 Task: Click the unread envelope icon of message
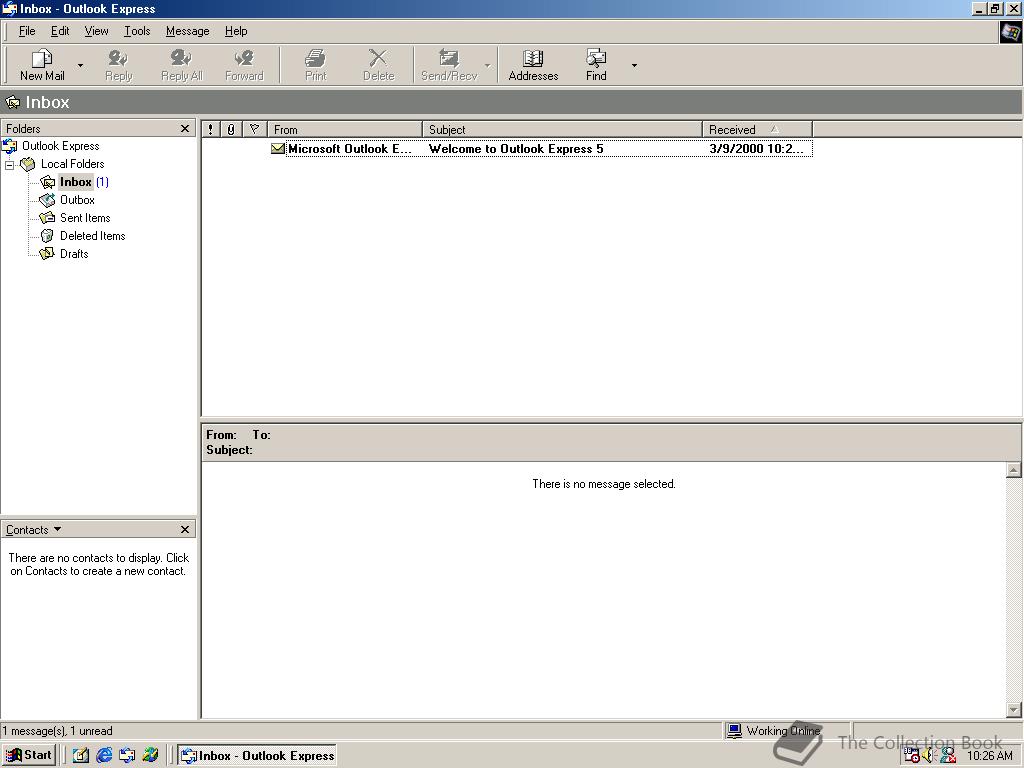click(x=278, y=149)
